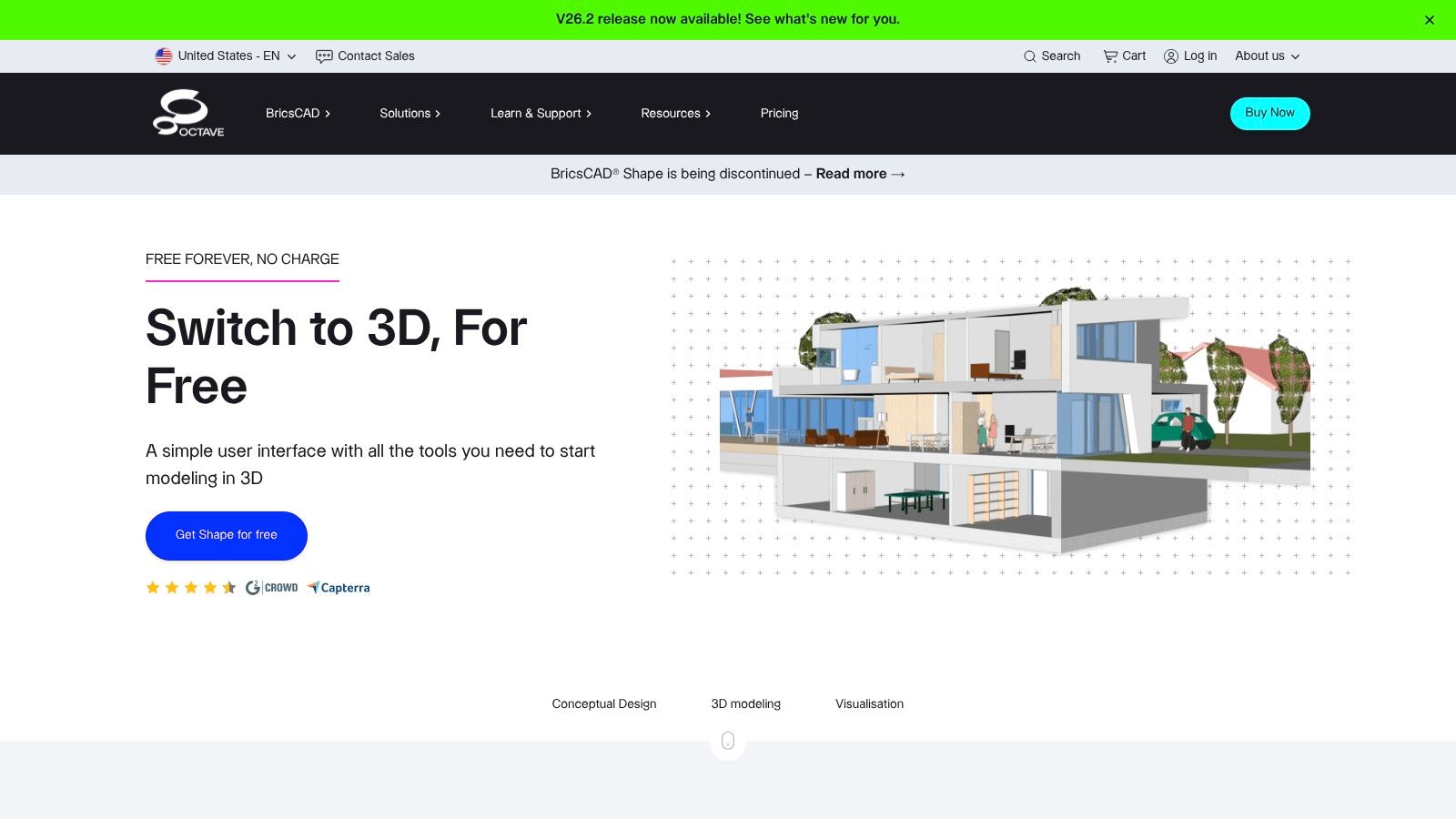Viewport: 1456px width, 819px height.
Task: Select the Visualisation tab
Action: pos(870,704)
